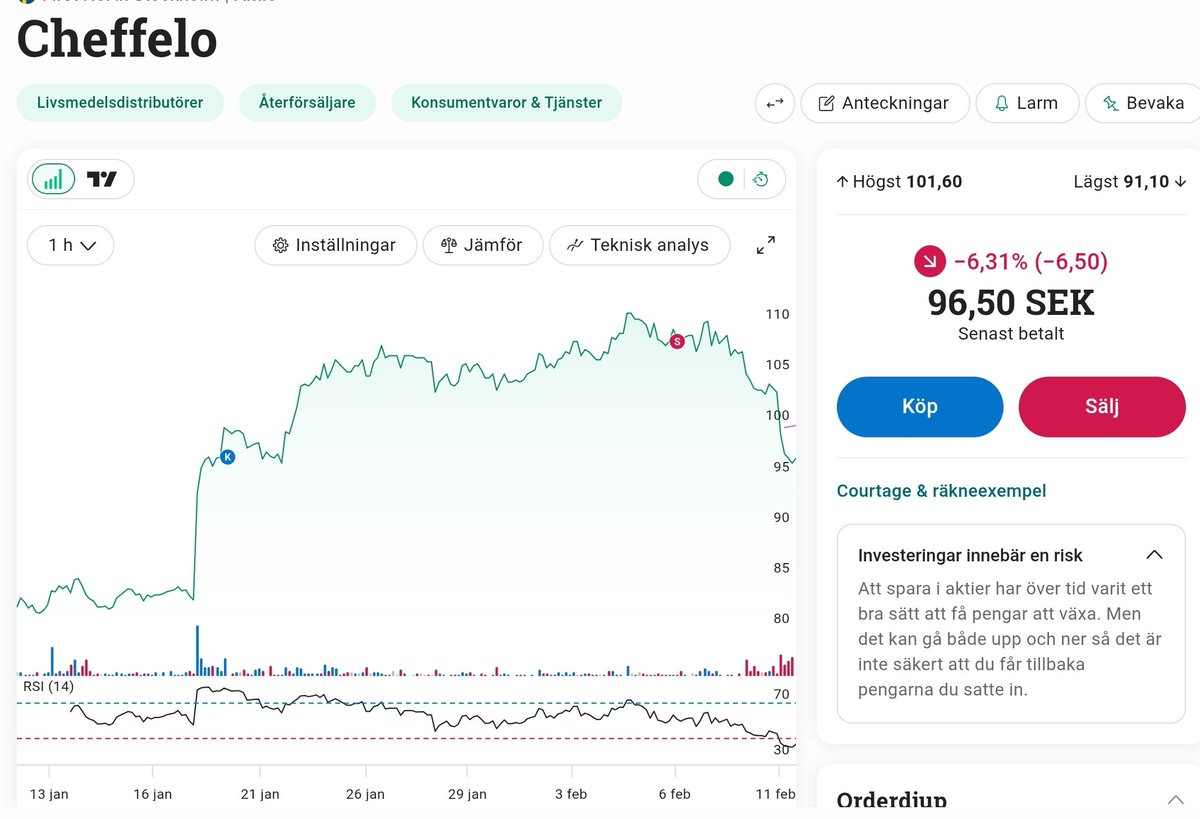Screen dimensions: 1200x819
Task: Open the Jämför comparison tool
Action: pyautogui.click(x=483, y=245)
